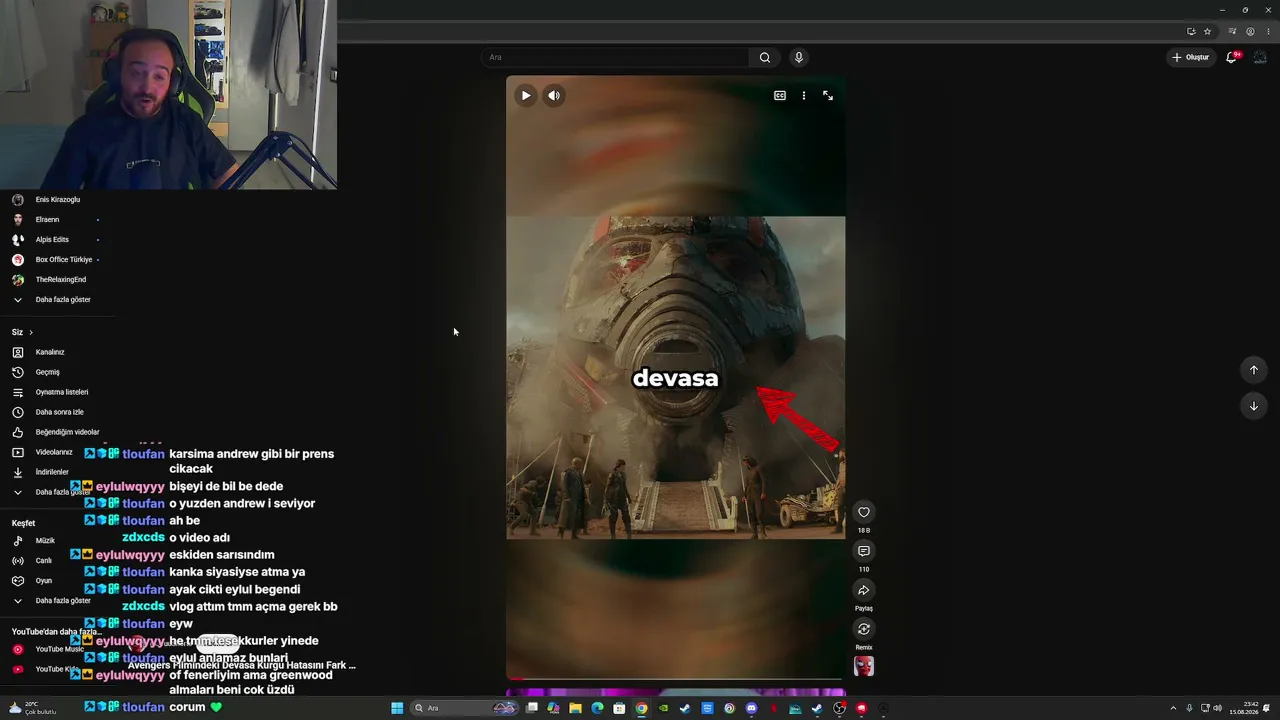Open File Explorer from the taskbar
Image resolution: width=1280 pixels, height=720 pixels.
click(x=575, y=708)
